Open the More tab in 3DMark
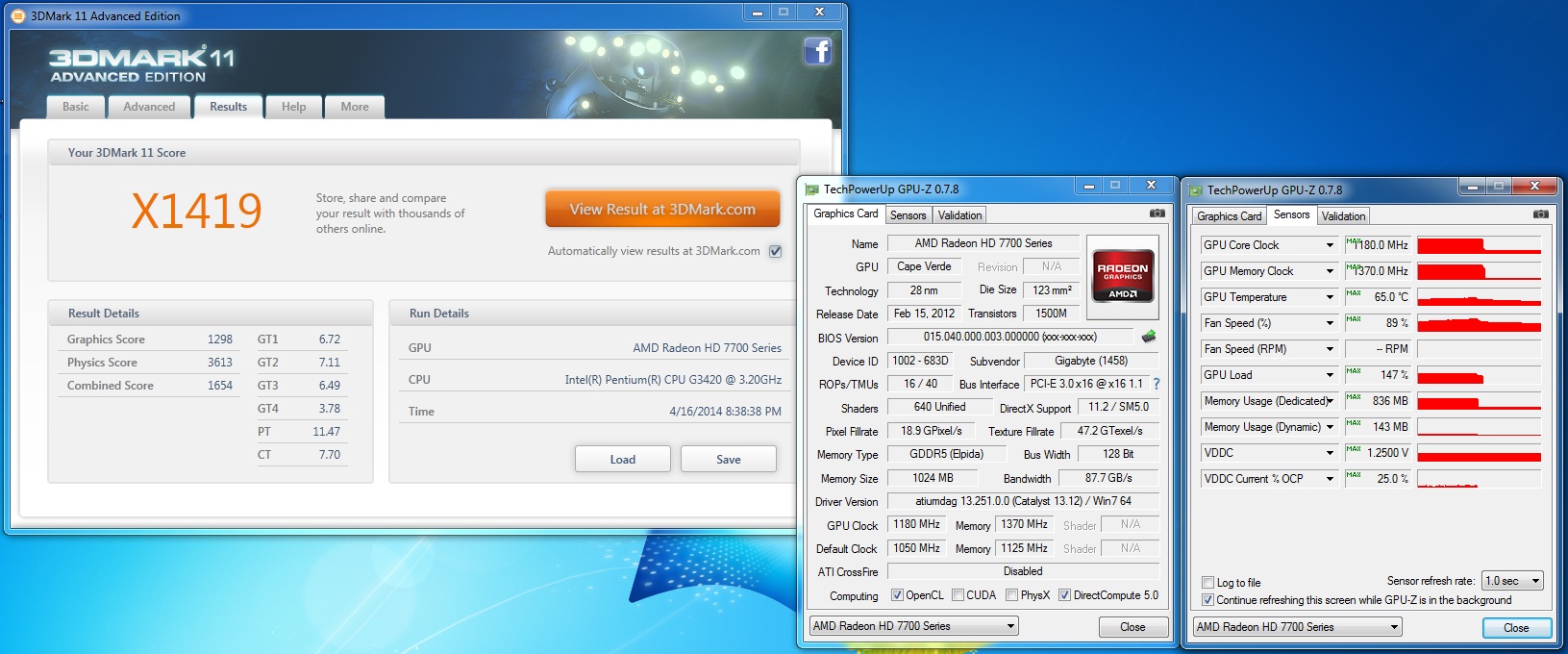The width and height of the screenshot is (1568, 654). click(355, 107)
